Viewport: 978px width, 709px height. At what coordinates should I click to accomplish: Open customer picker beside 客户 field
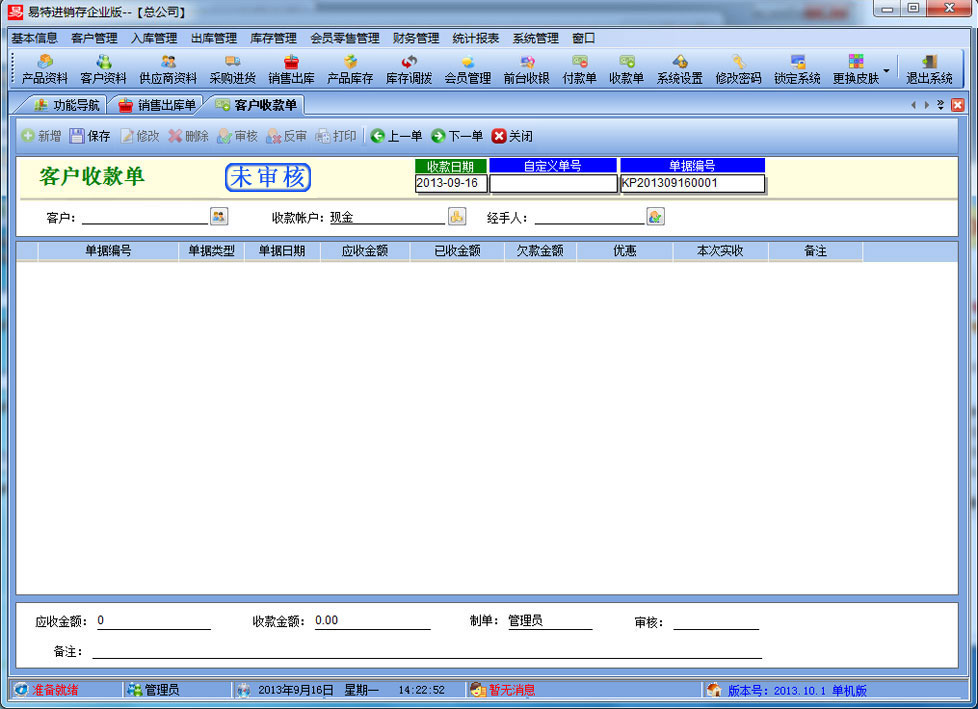(219, 216)
